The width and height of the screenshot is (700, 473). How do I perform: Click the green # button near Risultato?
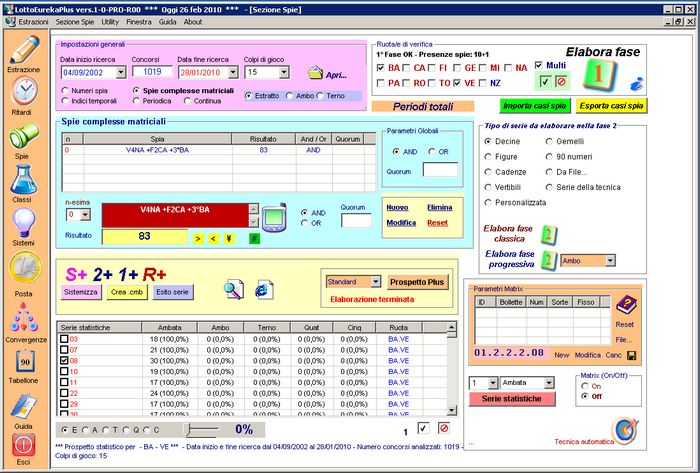254,239
